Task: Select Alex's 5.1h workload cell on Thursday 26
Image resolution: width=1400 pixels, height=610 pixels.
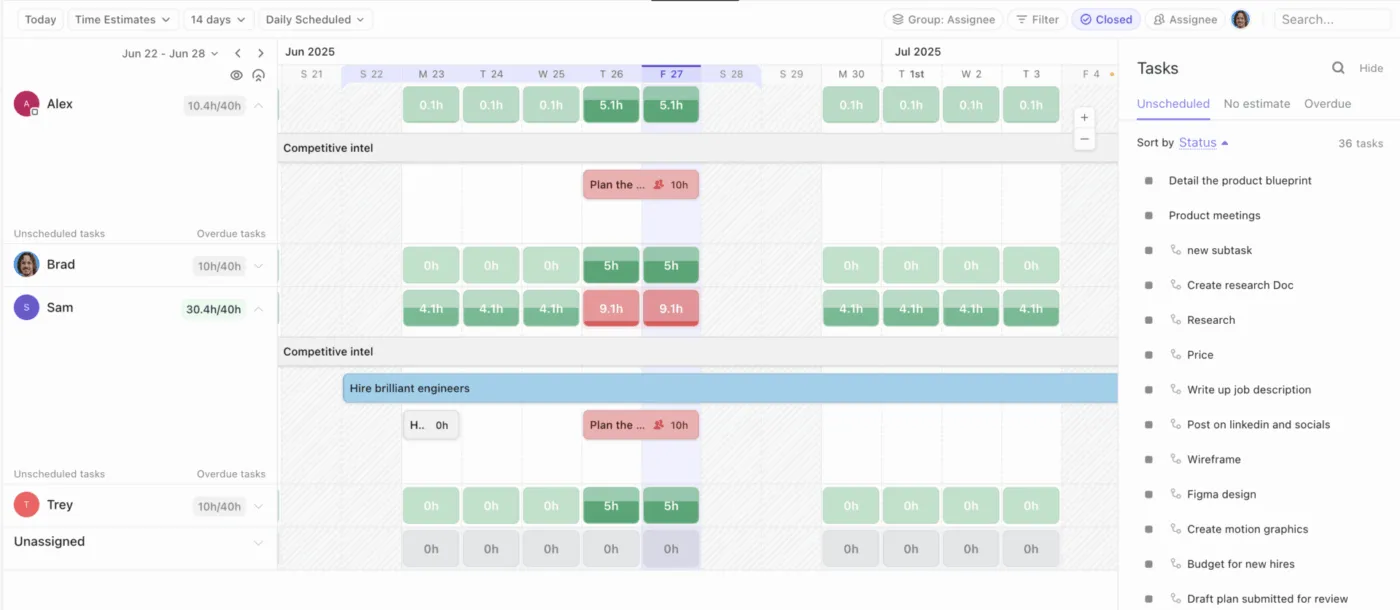Action: [x=611, y=105]
